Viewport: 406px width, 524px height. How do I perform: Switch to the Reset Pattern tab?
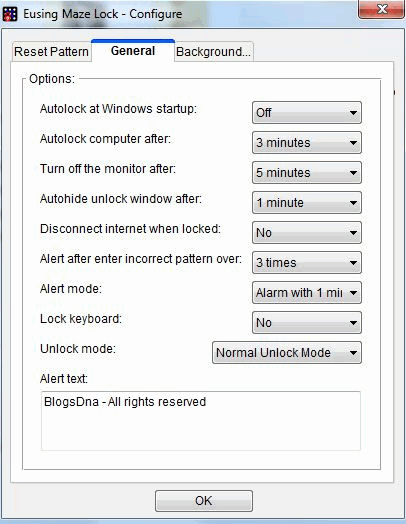(51, 52)
